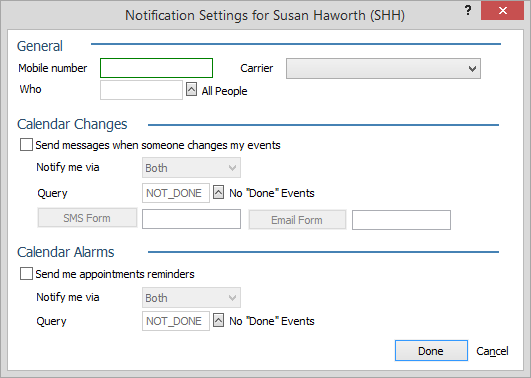Open the Carrier dropdown
531x378 pixels.
pos(383,68)
